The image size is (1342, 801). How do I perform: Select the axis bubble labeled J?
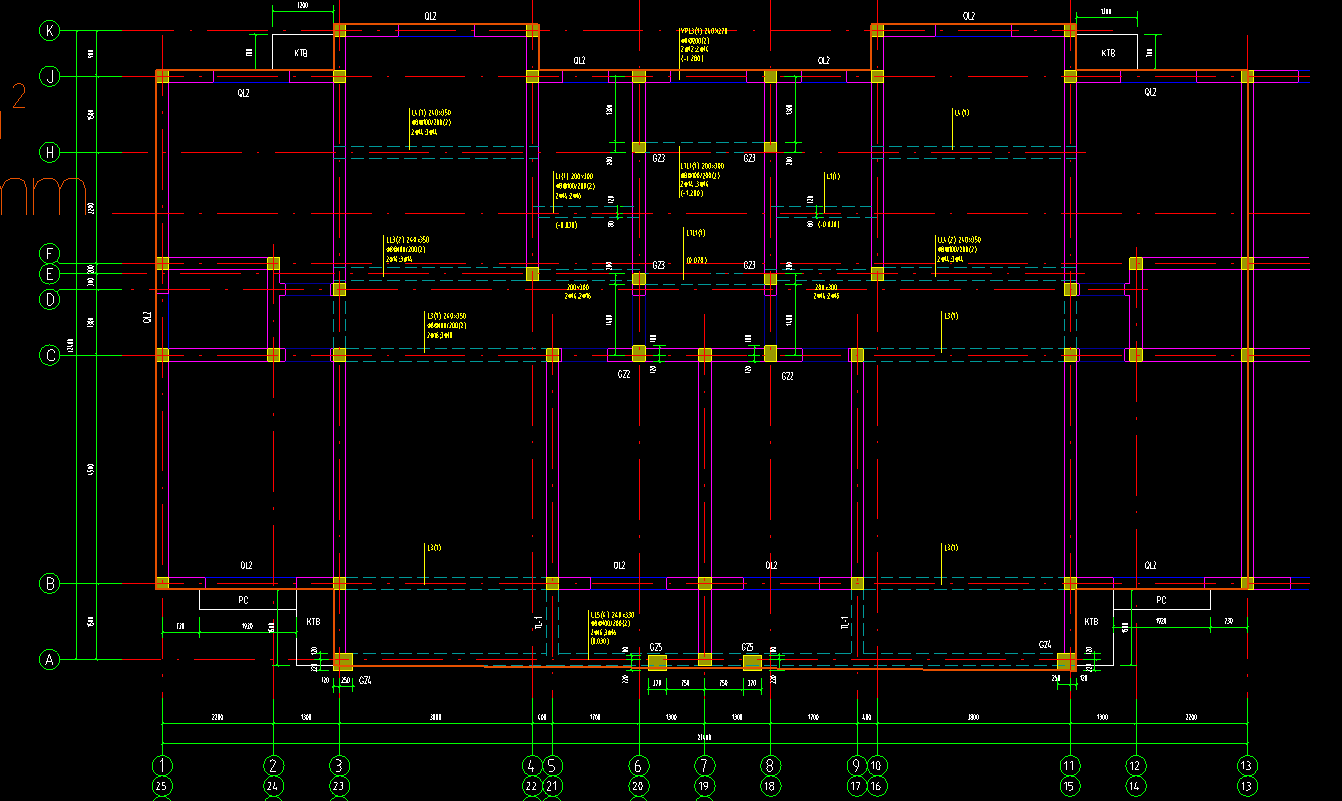(49, 76)
